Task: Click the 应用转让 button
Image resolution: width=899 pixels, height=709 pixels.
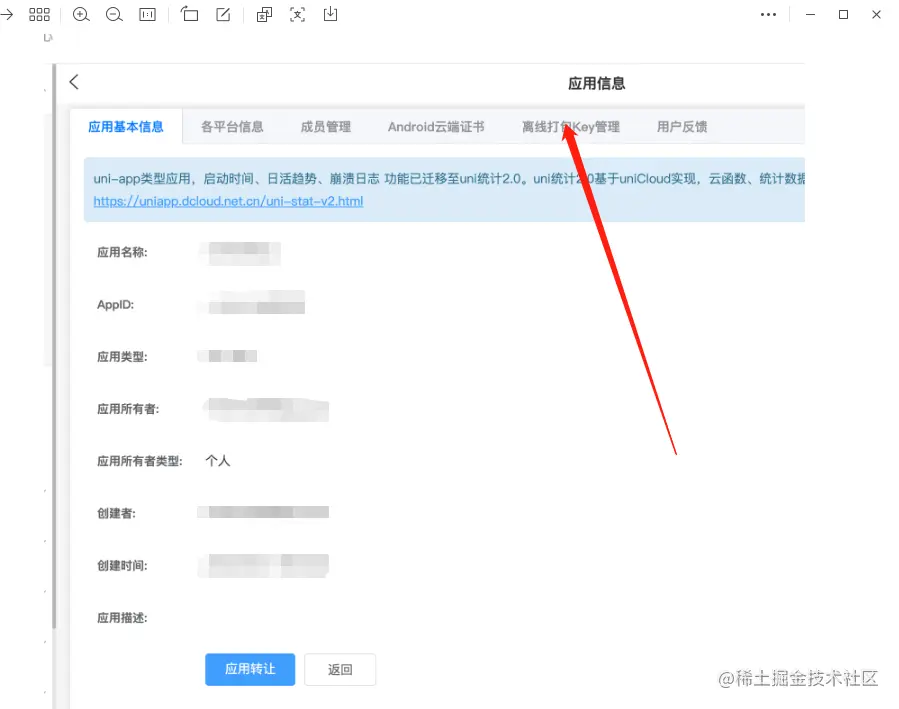Action: tap(250, 669)
